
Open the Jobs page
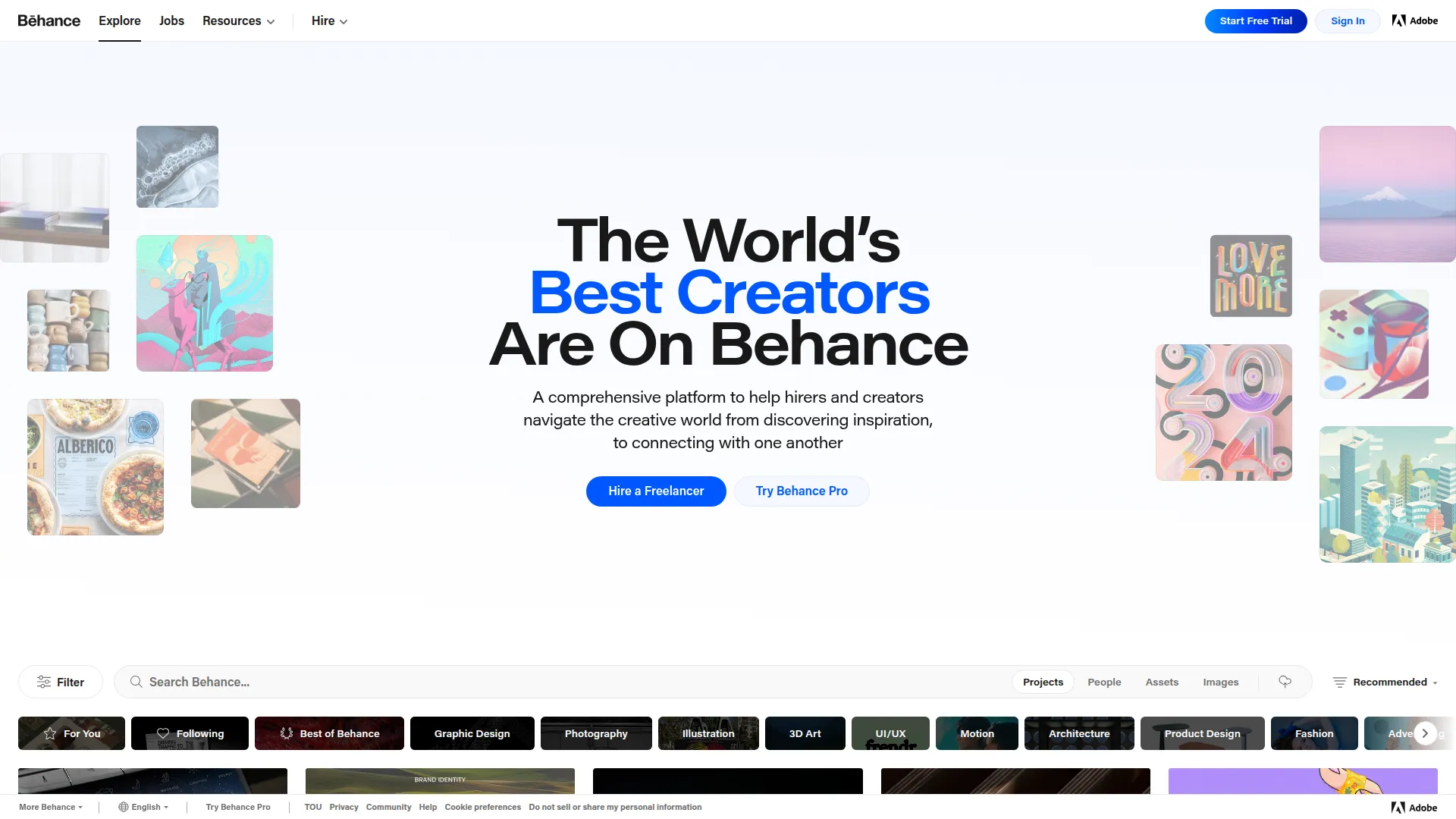pos(171,20)
